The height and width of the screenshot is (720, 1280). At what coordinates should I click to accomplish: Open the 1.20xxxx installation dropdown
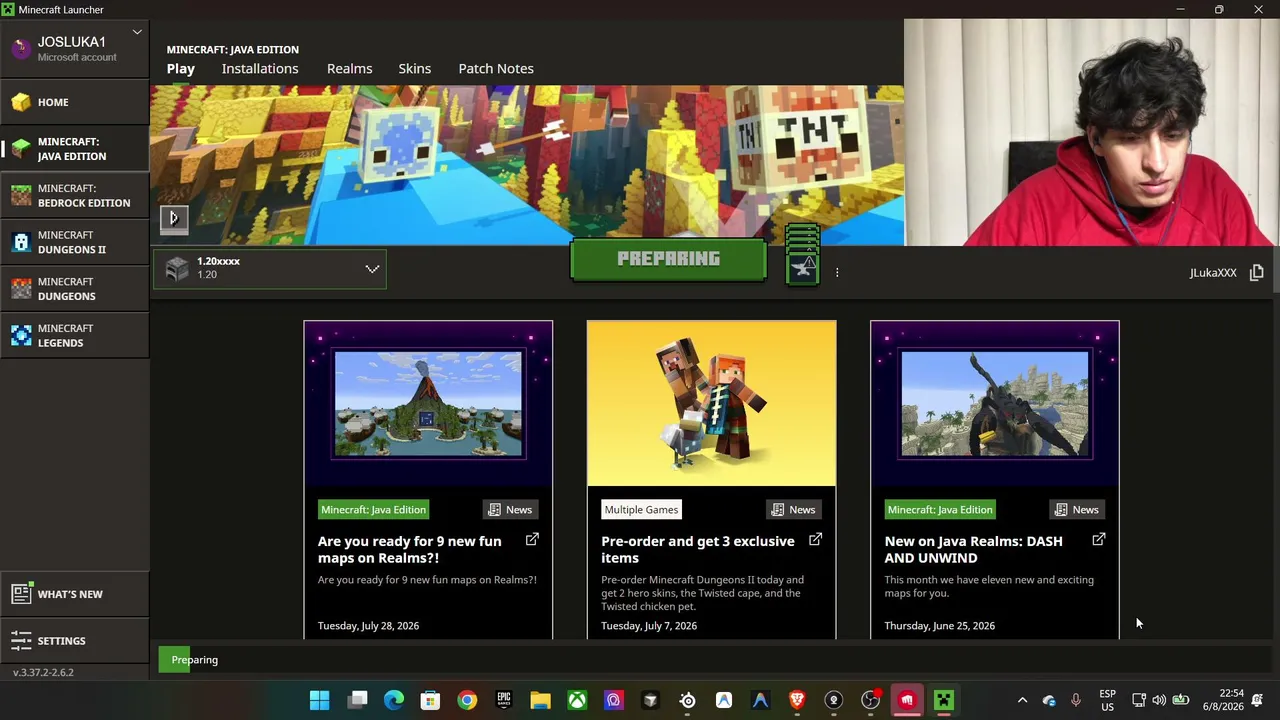pyautogui.click(x=270, y=268)
